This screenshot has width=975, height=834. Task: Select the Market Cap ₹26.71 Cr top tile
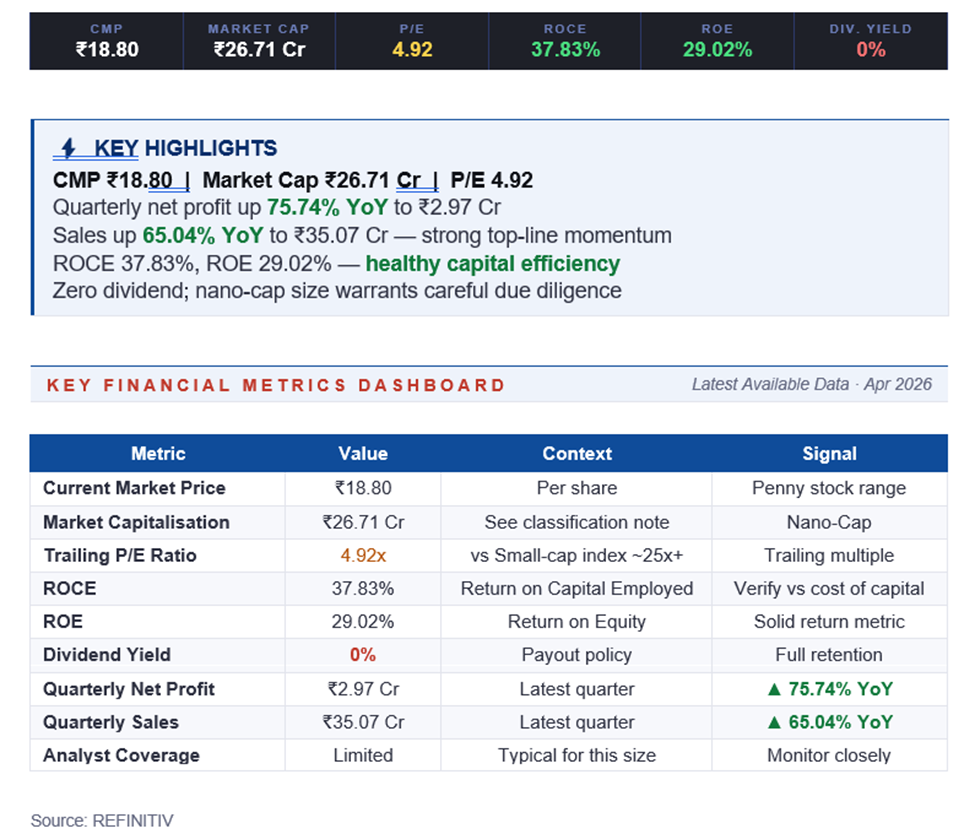[x=259, y=41]
